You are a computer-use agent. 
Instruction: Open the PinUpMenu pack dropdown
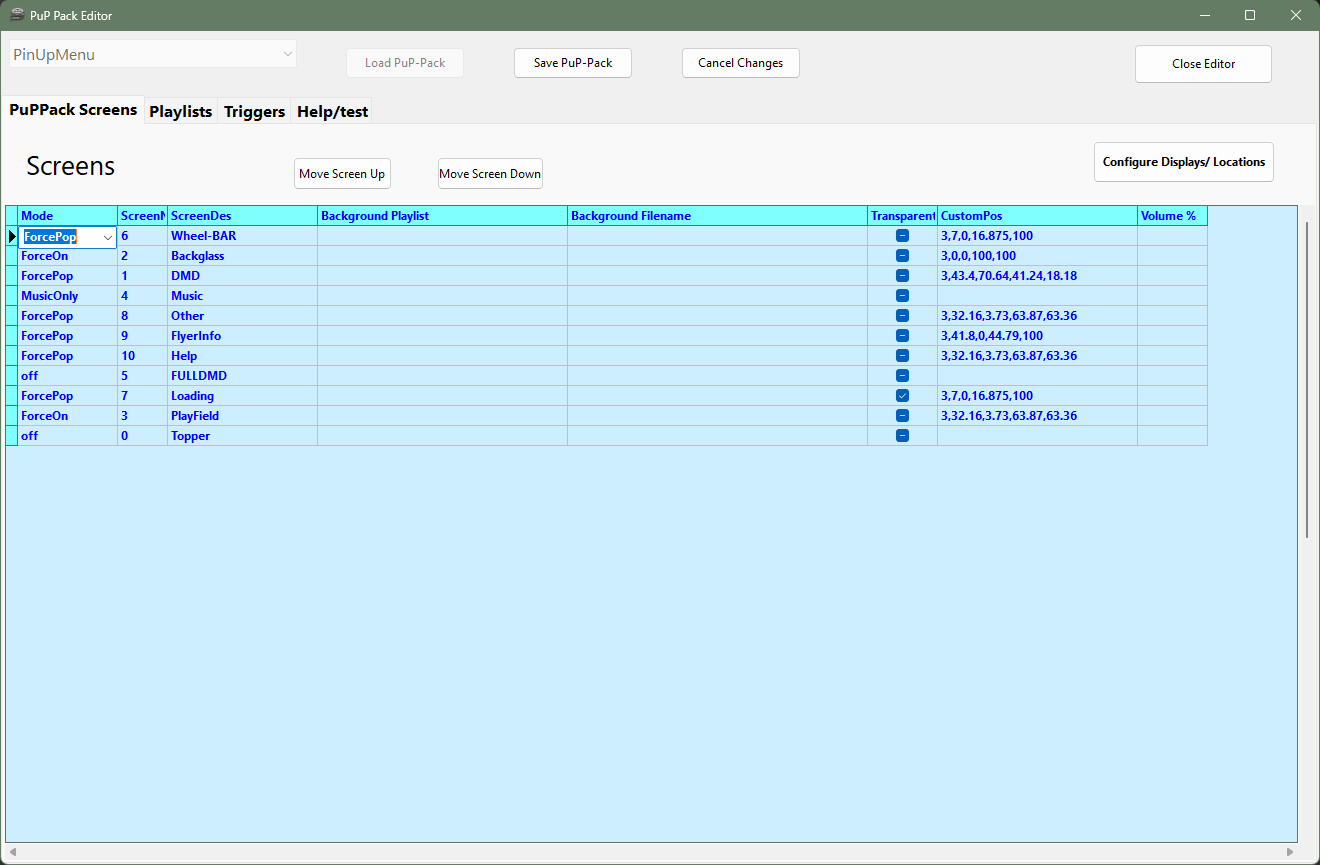point(288,54)
